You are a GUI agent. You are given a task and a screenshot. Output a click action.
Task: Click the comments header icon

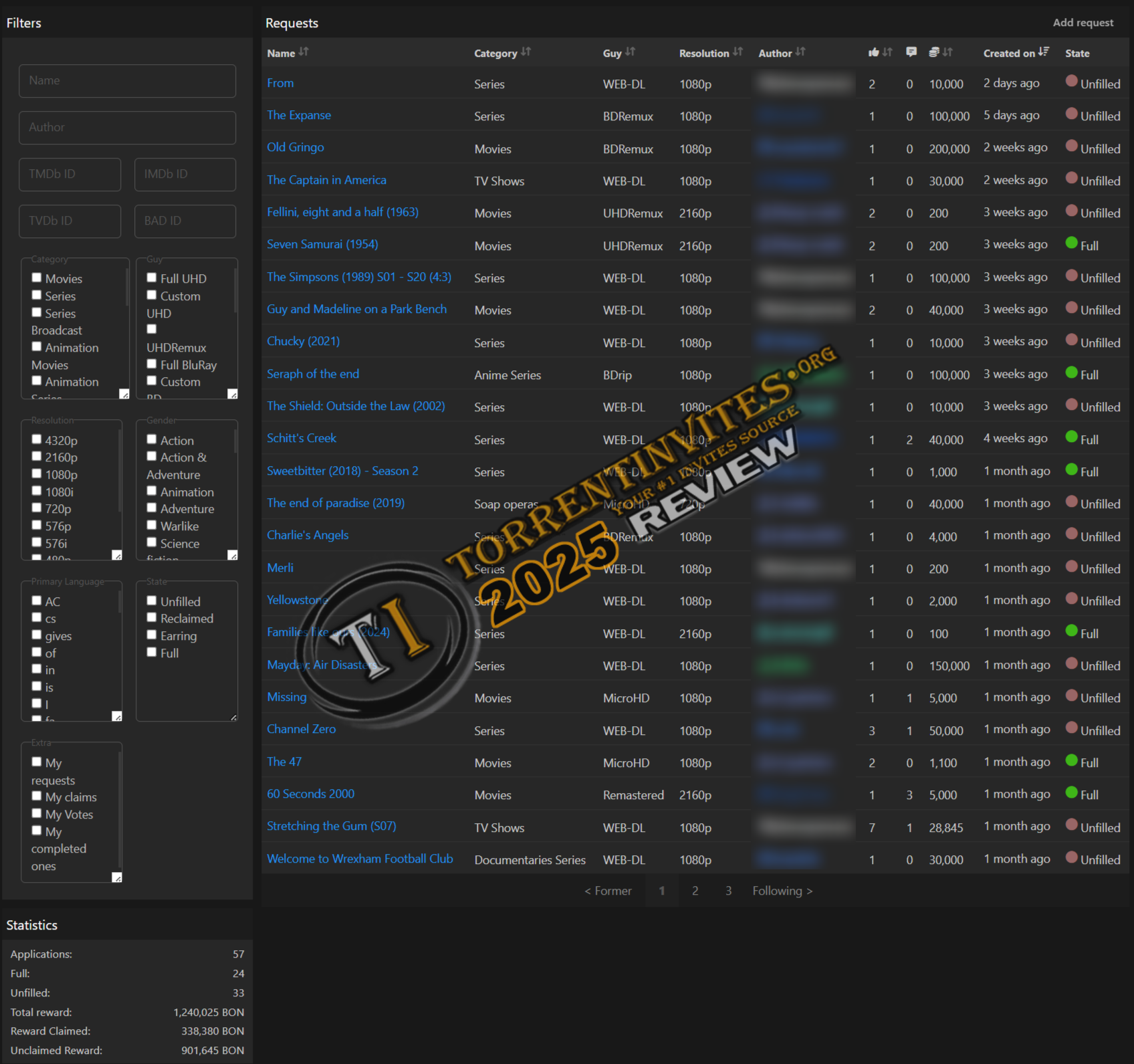911,52
